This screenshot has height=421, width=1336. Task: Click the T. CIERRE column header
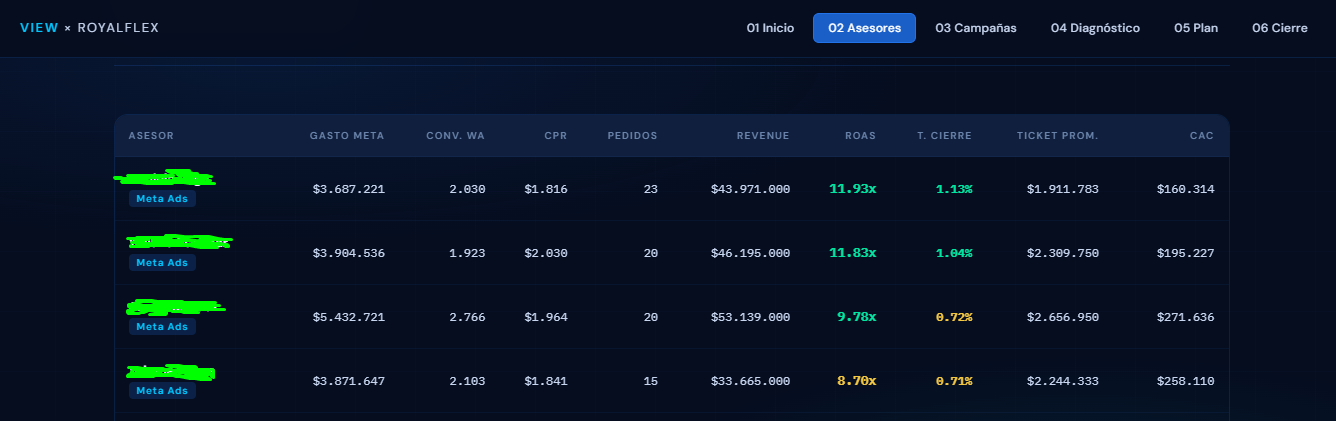944,136
